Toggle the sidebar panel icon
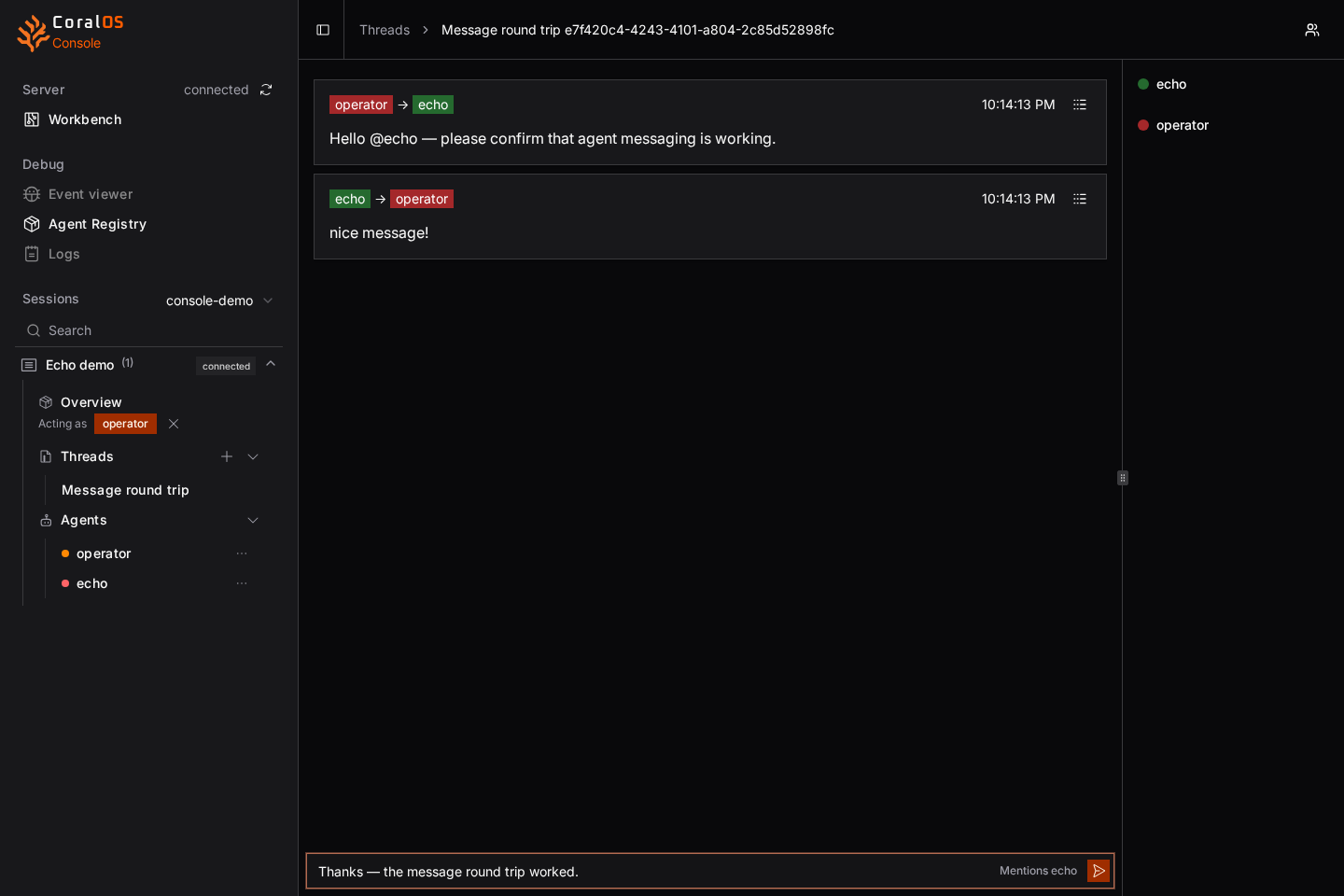Viewport: 1344px width, 896px height. tap(323, 30)
